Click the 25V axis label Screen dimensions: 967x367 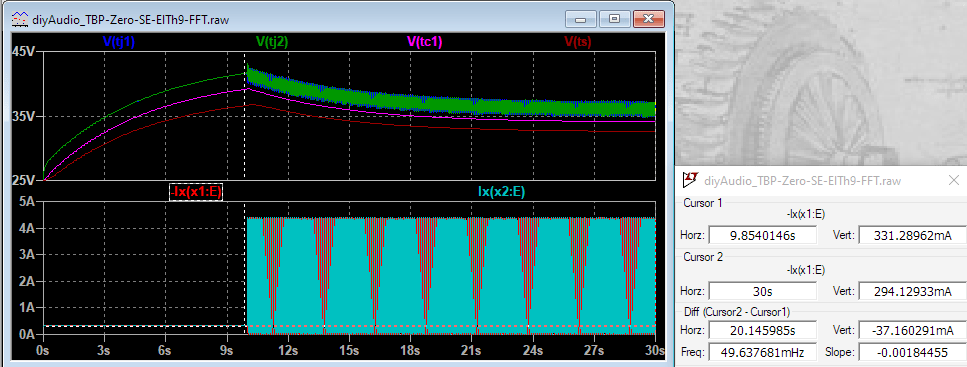pos(23,181)
